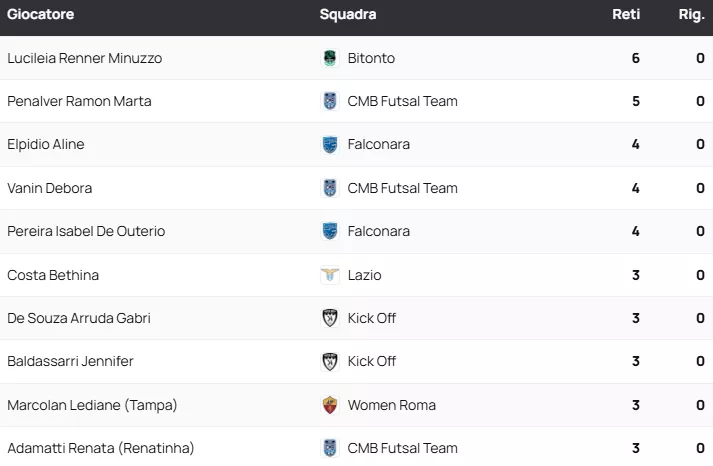713x466 pixels.
Task: Click the Giocatore column header
Action: pos(41,15)
